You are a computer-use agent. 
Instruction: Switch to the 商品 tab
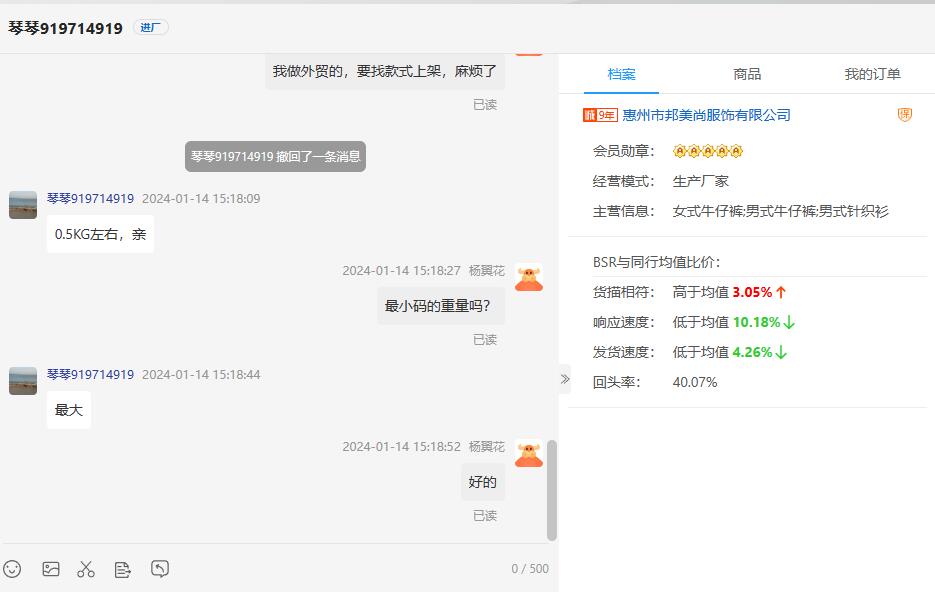(x=747, y=74)
